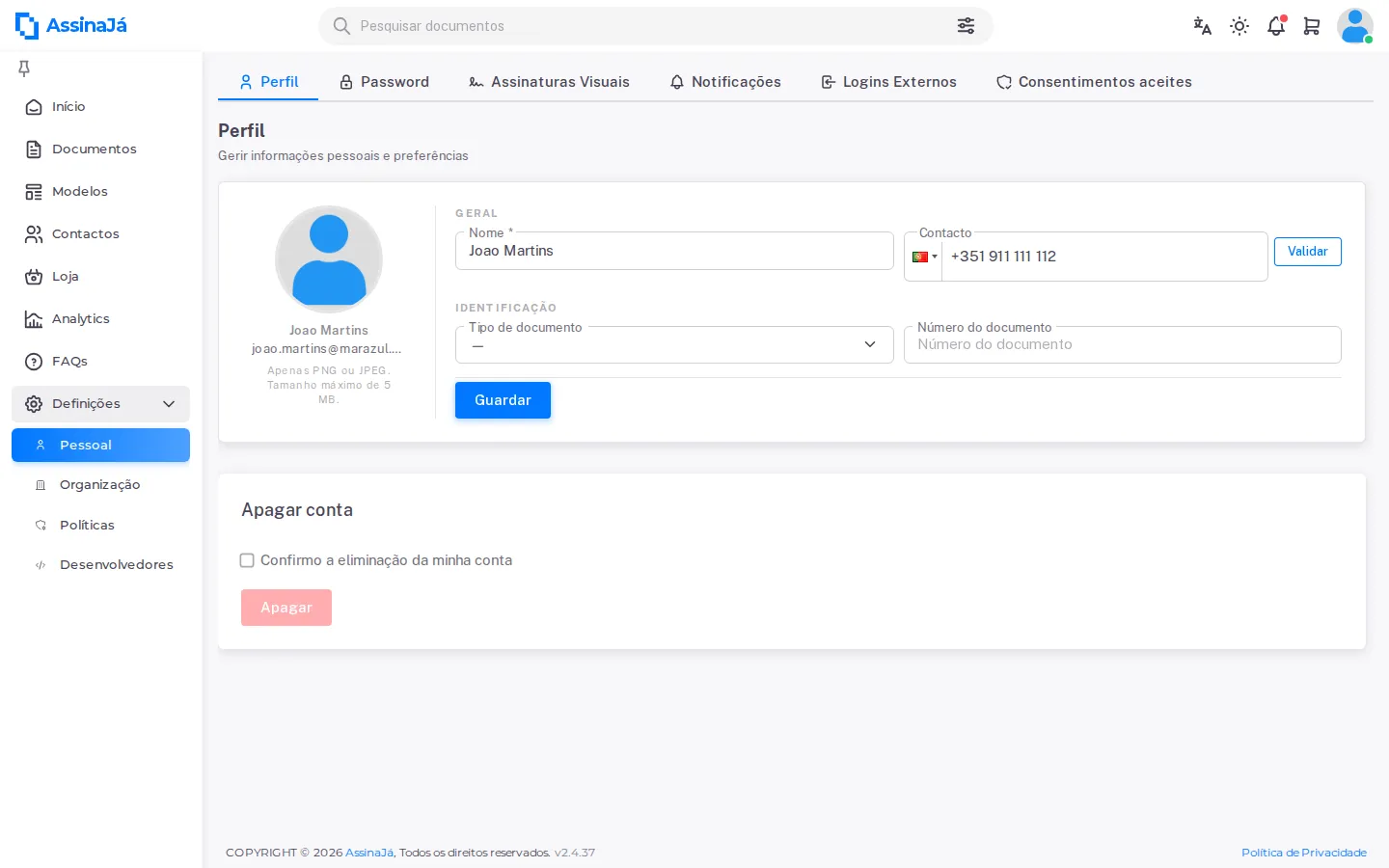1389x868 pixels.
Task: Select Desenvolvedores settings item
Action: 100,565
